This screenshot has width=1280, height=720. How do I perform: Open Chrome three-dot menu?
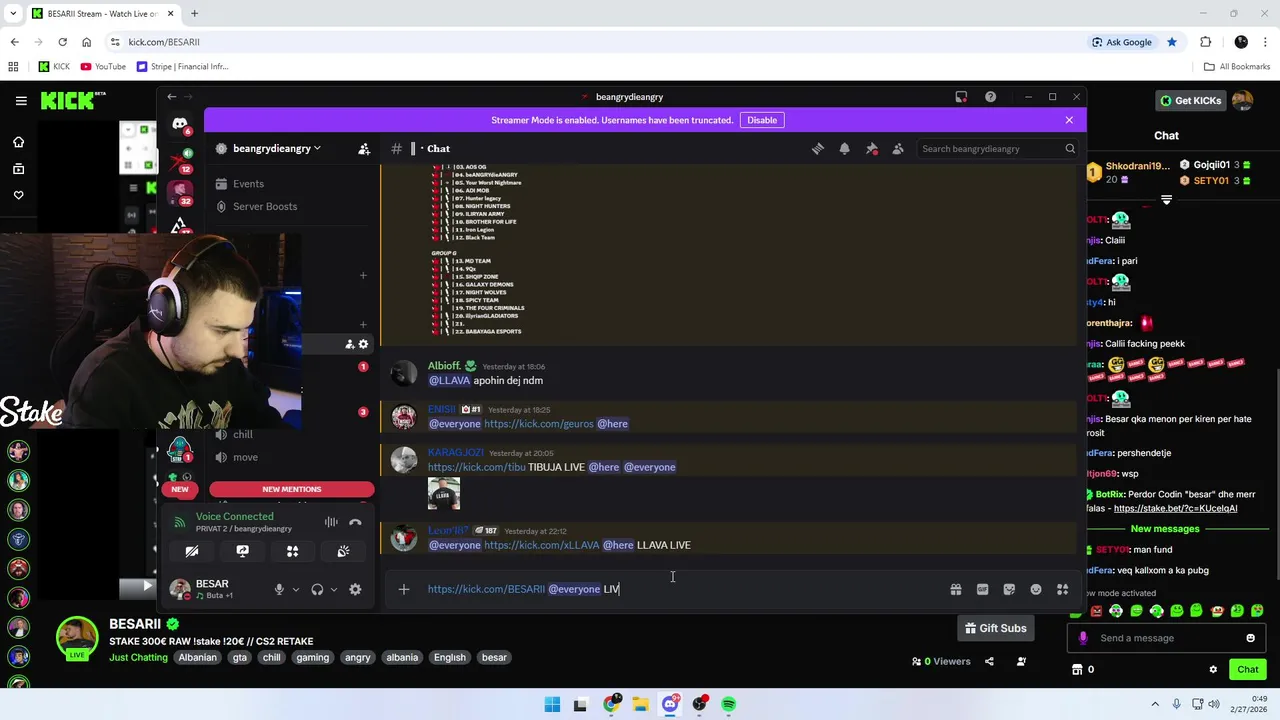tap(1265, 42)
